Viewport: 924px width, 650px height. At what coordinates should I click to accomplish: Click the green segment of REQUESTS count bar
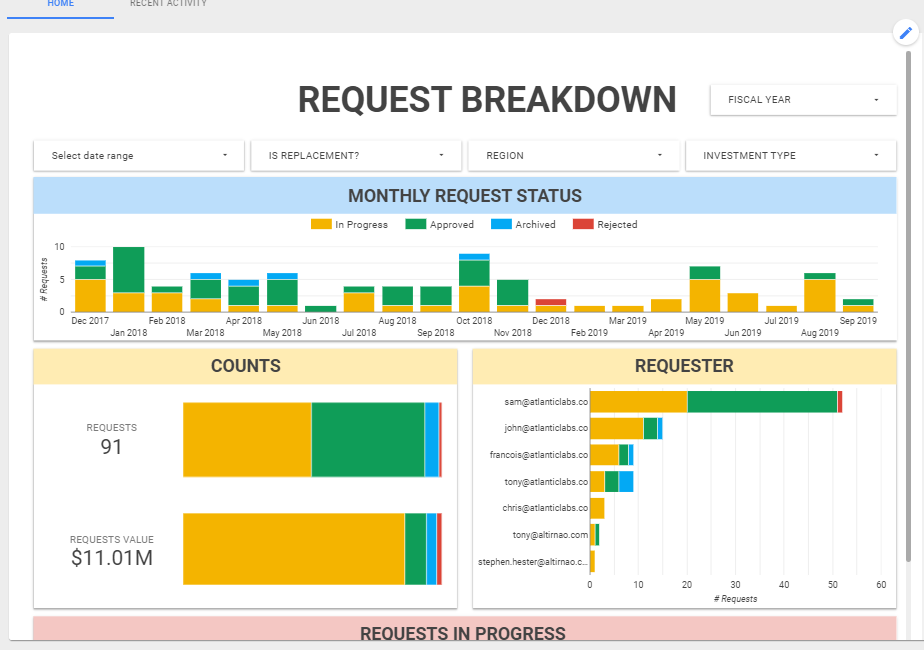click(368, 440)
